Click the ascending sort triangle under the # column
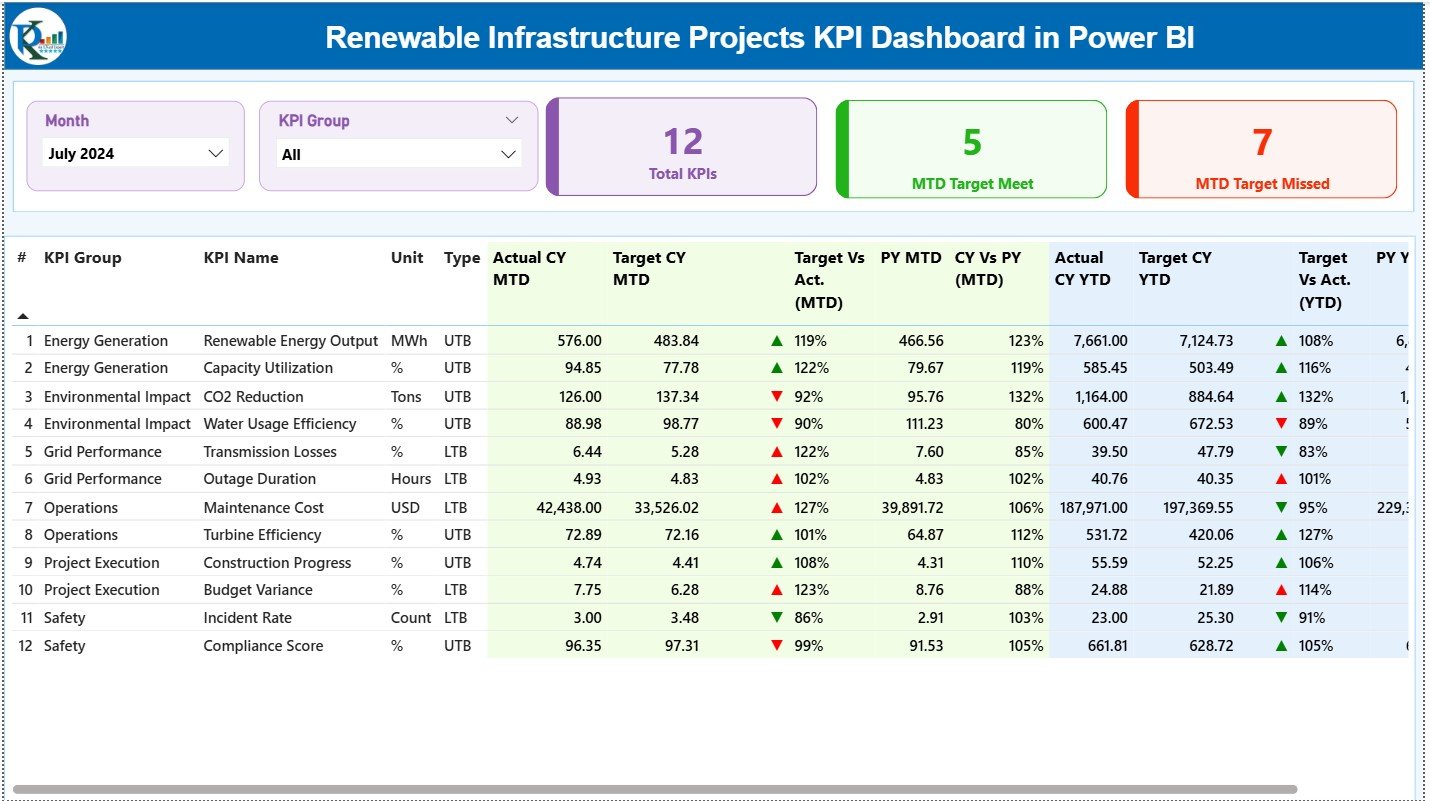This screenshot has height=801, width=1430. (x=22, y=315)
